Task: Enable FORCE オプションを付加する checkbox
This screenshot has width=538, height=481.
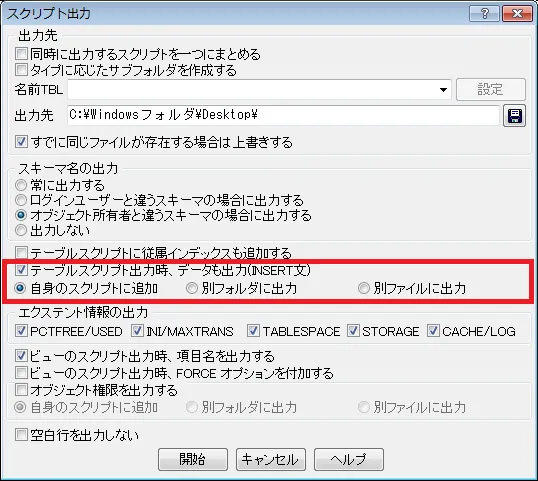Action: click(x=21, y=373)
